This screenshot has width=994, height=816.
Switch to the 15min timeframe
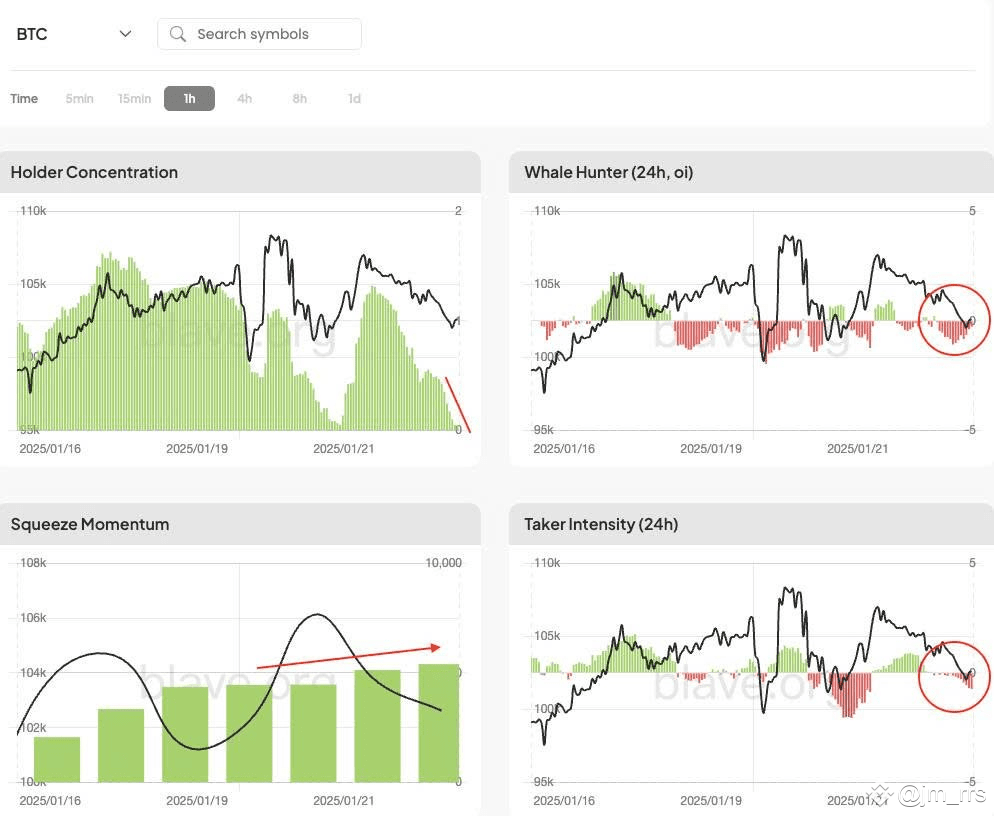[x=134, y=98]
